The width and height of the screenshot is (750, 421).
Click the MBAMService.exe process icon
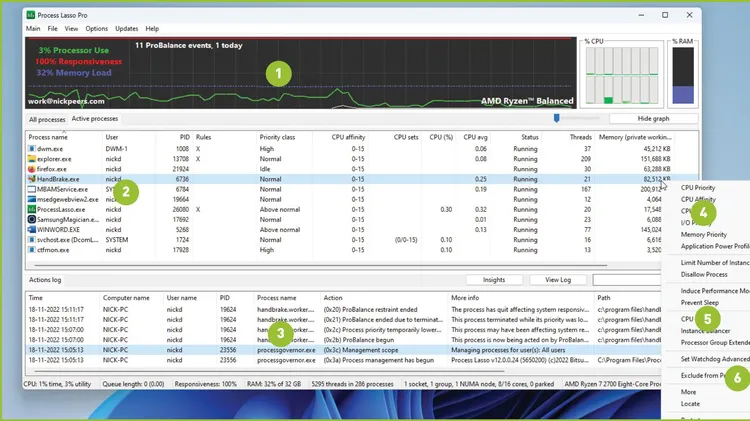(x=32, y=189)
